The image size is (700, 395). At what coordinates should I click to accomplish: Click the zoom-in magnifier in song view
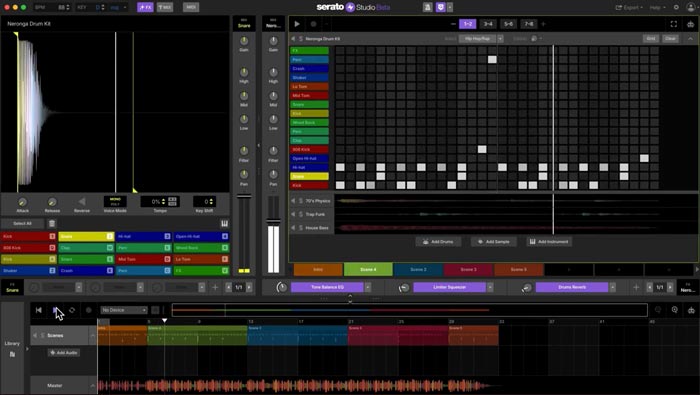(675, 310)
